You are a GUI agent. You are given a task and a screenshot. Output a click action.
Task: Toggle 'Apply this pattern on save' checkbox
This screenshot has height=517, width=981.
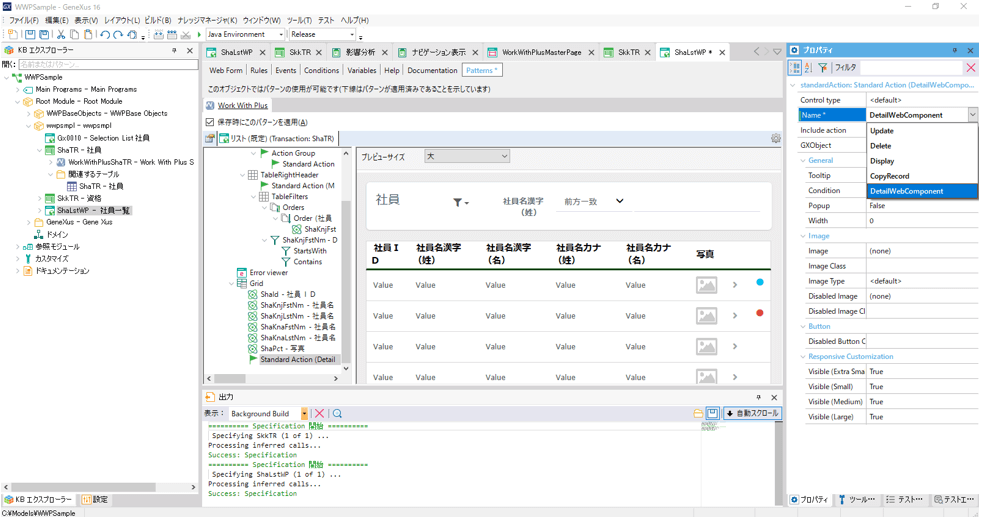click(x=210, y=122)
